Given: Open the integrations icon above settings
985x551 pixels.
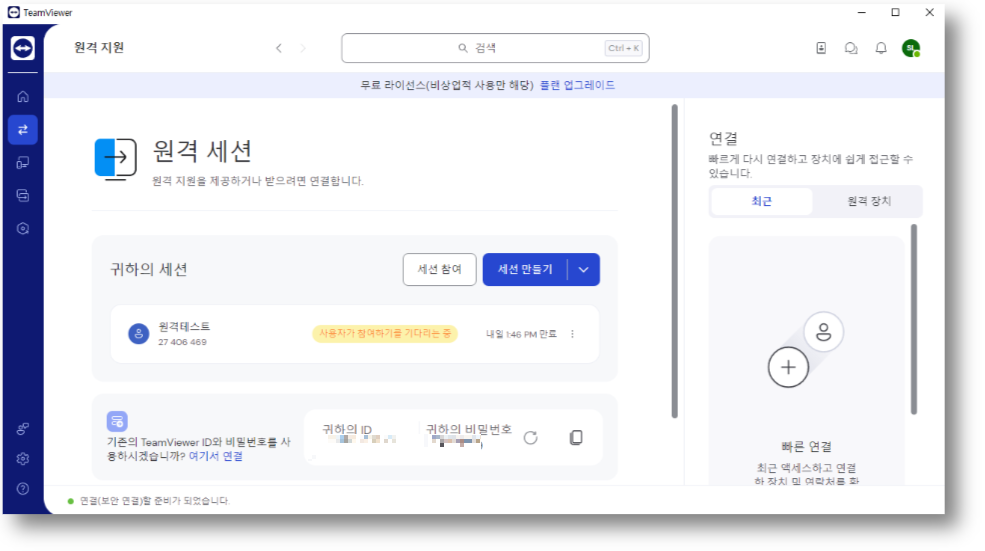Looking at the screenshot, I should (x=23, y=428).
